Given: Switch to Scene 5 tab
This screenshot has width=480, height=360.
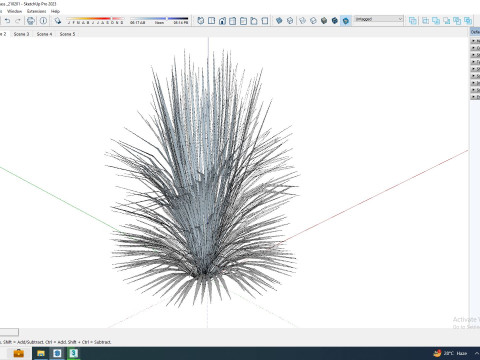Looking at the screenshot, I should tap(67, 34).
